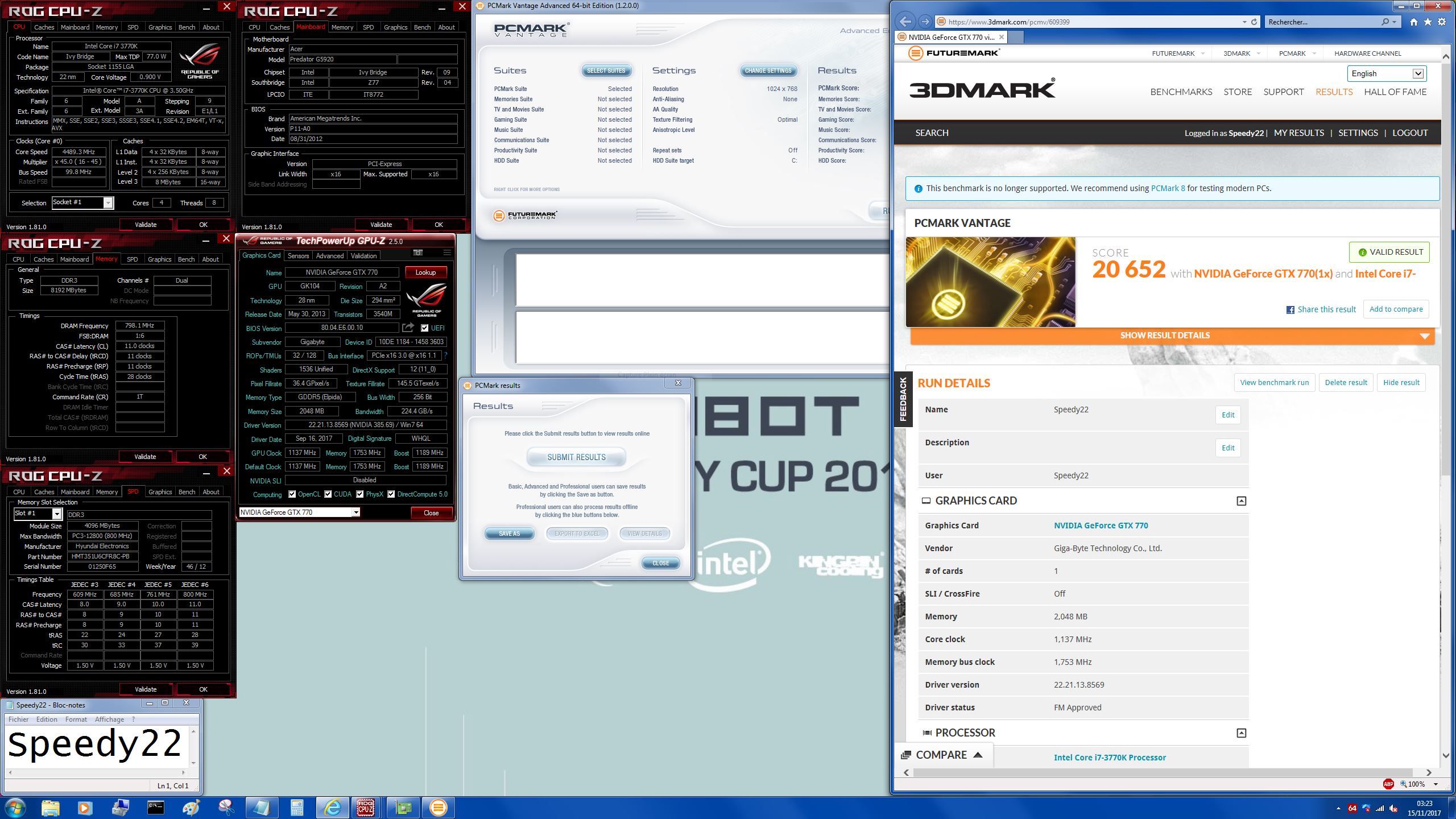1456x819 pixels.
Task: Click the Notepad horizontal scrollbar
Action: (x=97, y=772)
